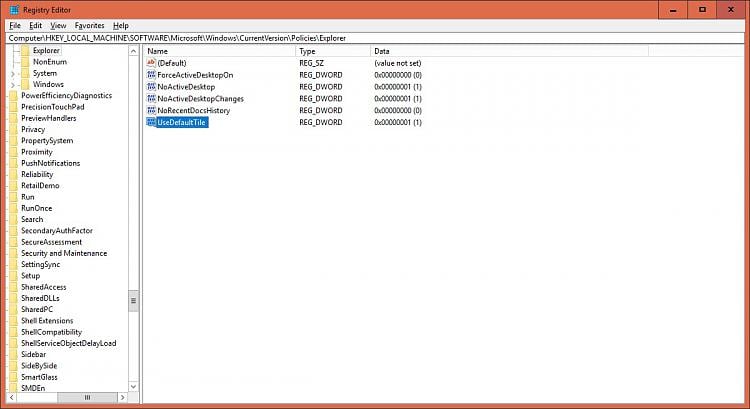Click the System folder icon
The image size is (750, 409).
pos(25,73)
